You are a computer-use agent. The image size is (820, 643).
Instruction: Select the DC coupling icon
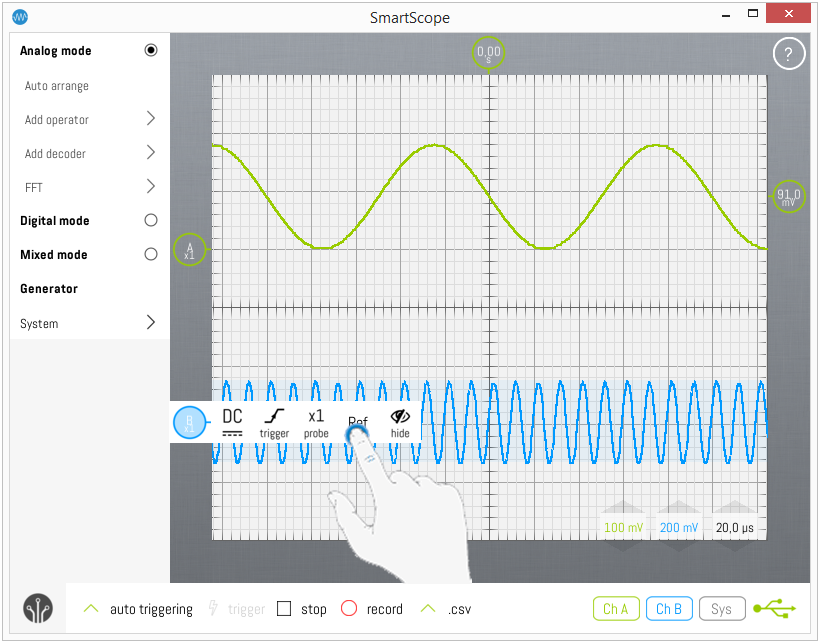click(x=232, y=422)
